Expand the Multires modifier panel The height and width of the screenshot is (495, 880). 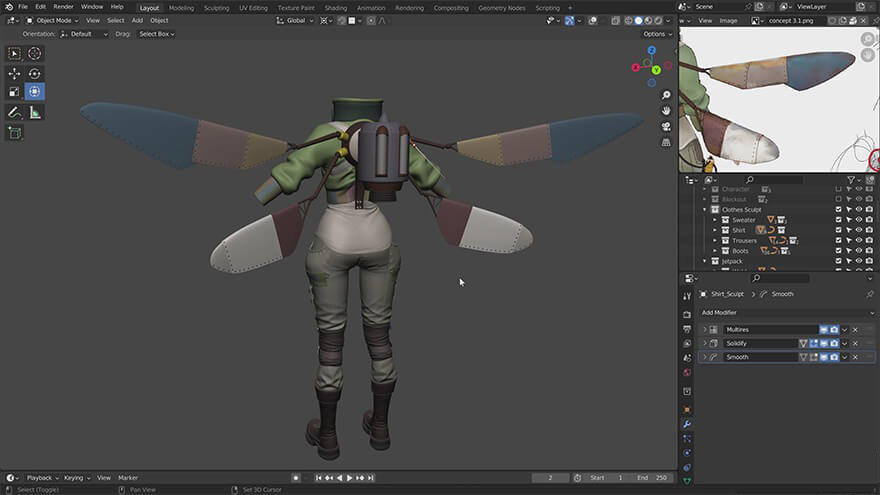point(705,330)
